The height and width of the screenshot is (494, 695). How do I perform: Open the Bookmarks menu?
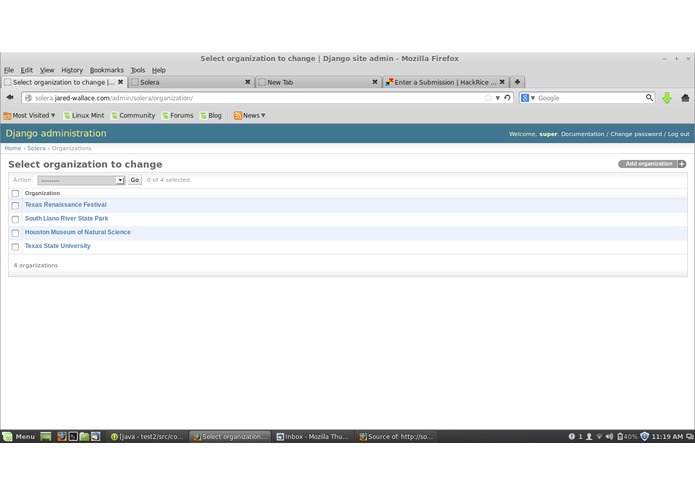pos(106,70)
